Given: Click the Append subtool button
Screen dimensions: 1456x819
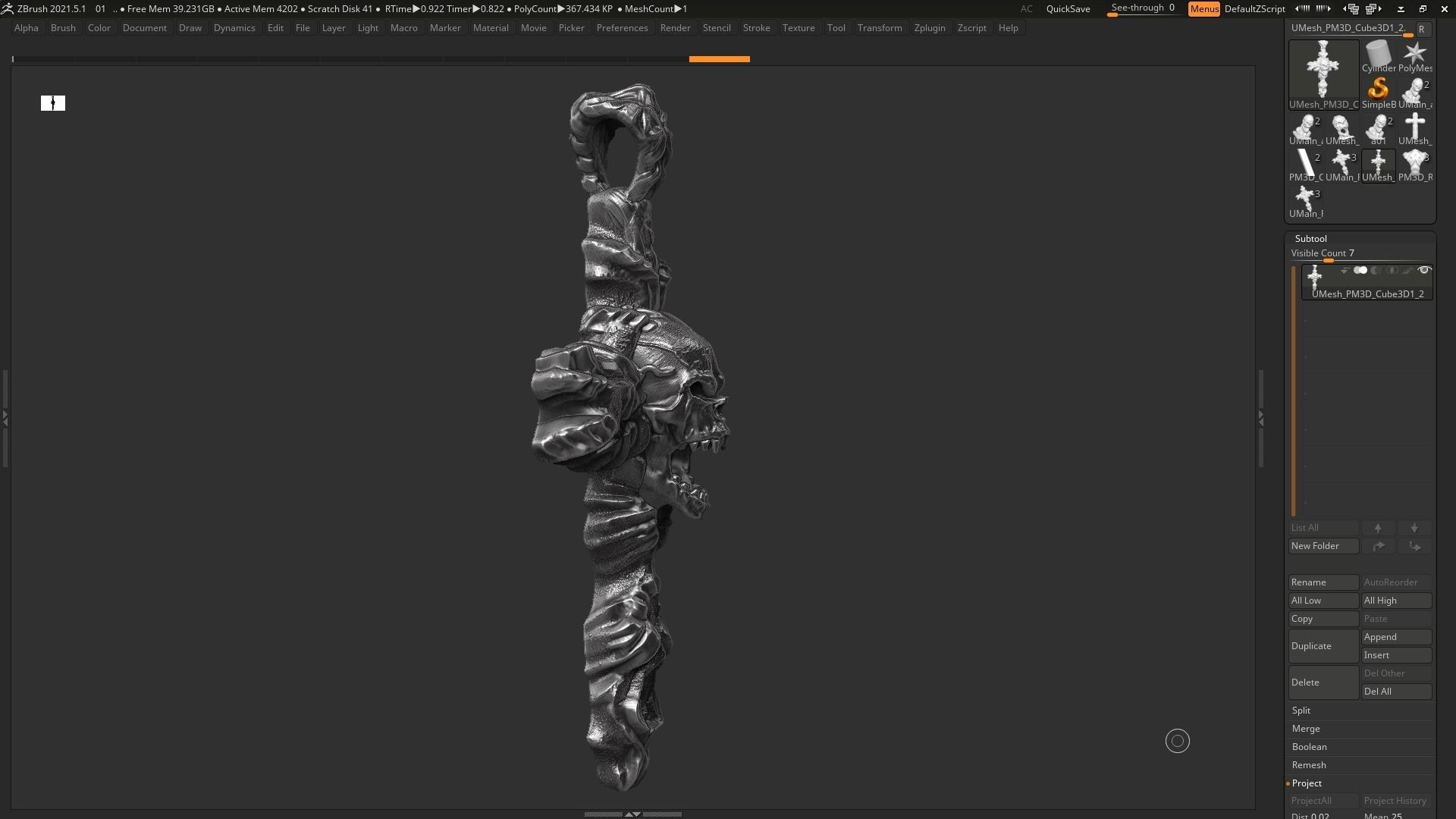Looking at the screenshot, I should pyautogui.click(x=1396, y=637).
